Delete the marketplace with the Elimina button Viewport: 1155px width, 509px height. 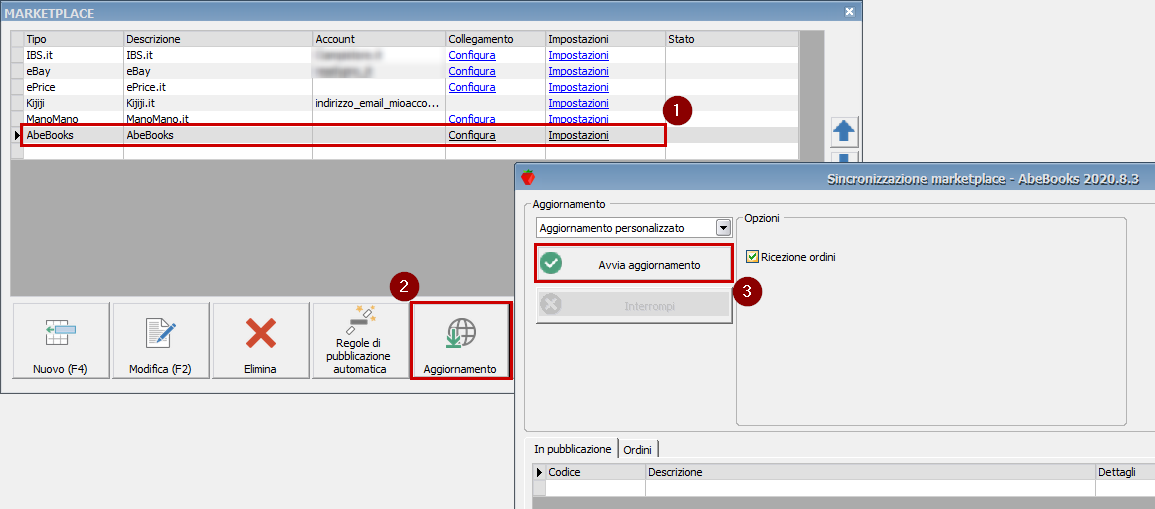(260, 341)
